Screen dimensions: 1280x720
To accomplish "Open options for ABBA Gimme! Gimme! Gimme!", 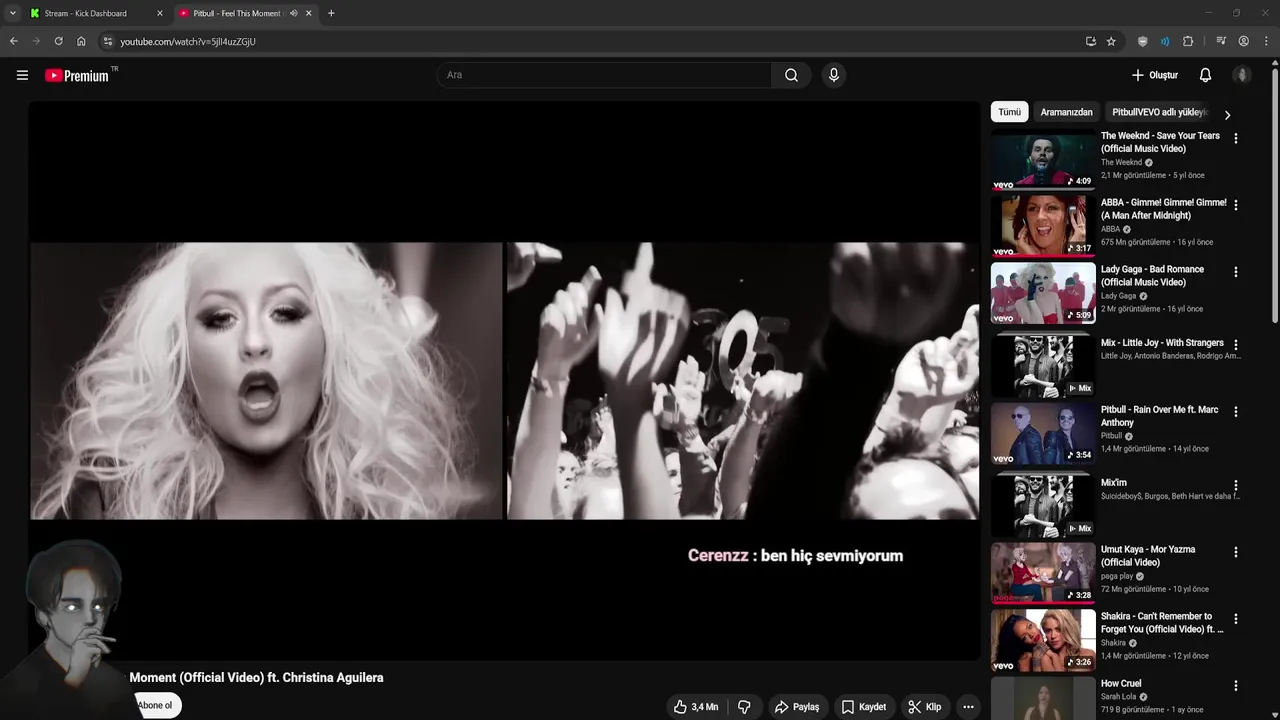I will (1235, 205).
